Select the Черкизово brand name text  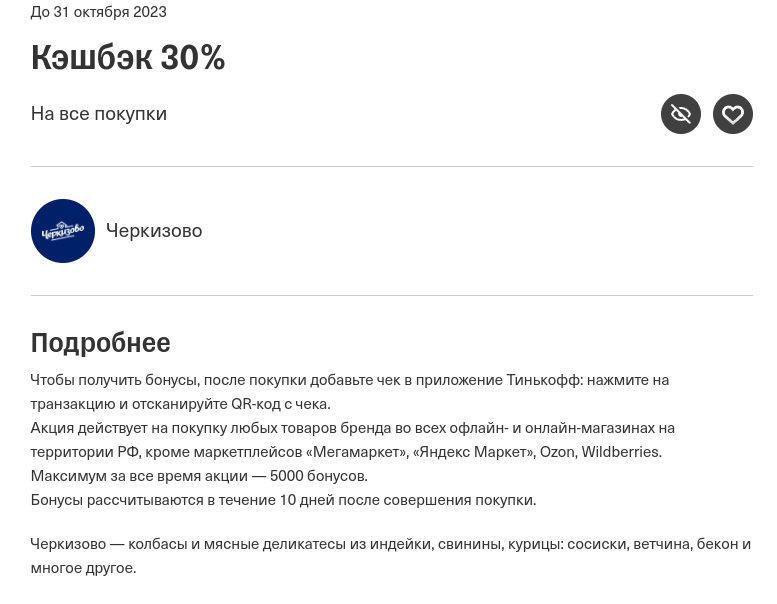[154, 231]
